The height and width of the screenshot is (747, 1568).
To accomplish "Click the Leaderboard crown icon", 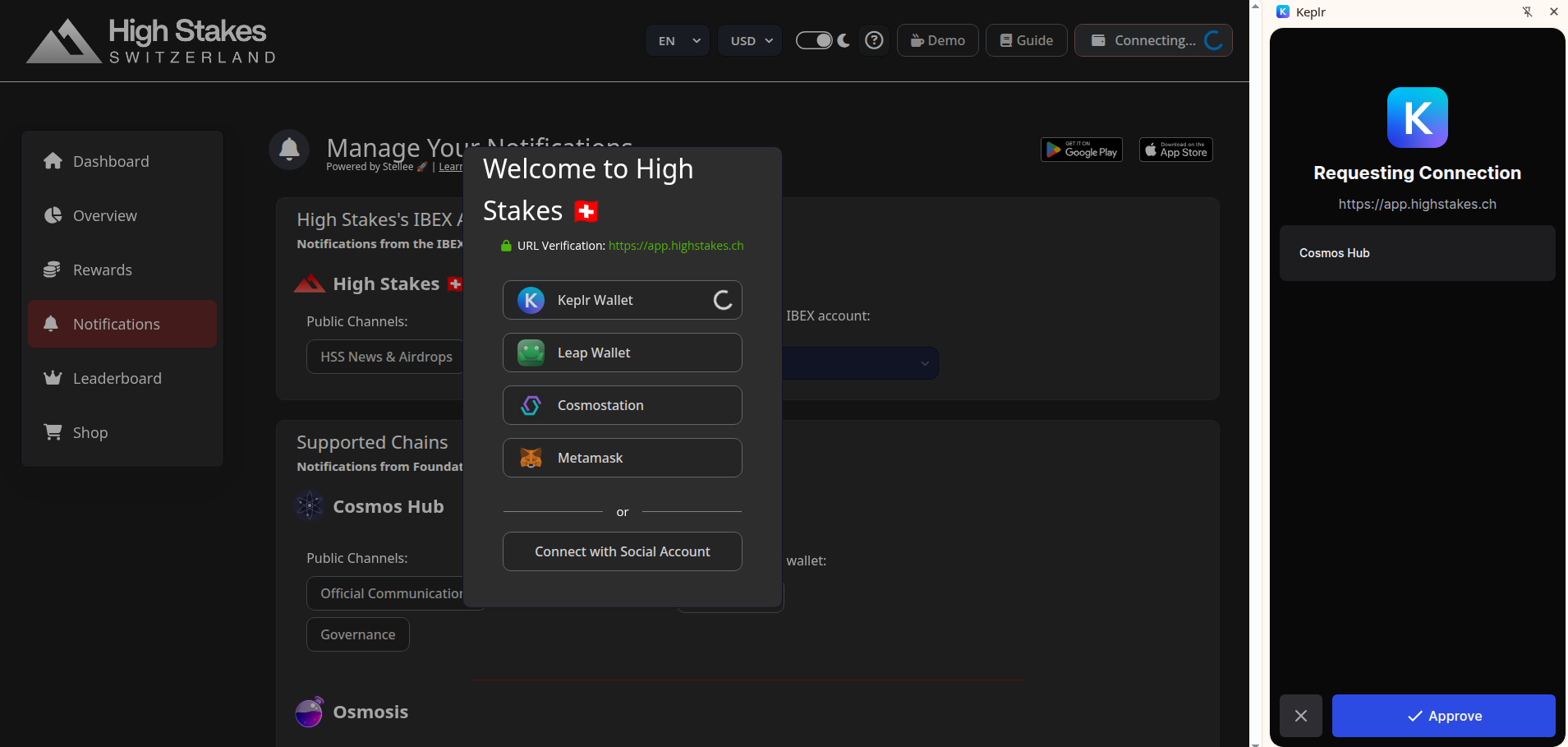I will tap(53, 378).
